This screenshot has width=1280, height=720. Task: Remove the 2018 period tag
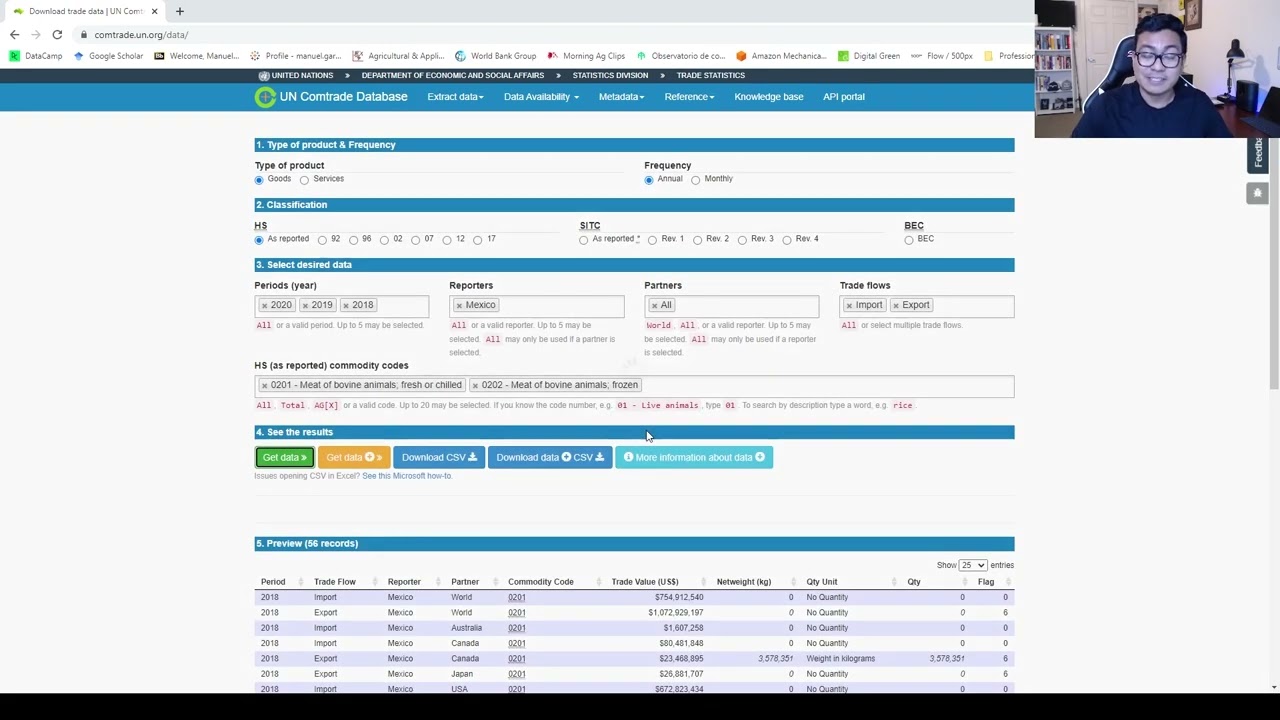point(346,305)
